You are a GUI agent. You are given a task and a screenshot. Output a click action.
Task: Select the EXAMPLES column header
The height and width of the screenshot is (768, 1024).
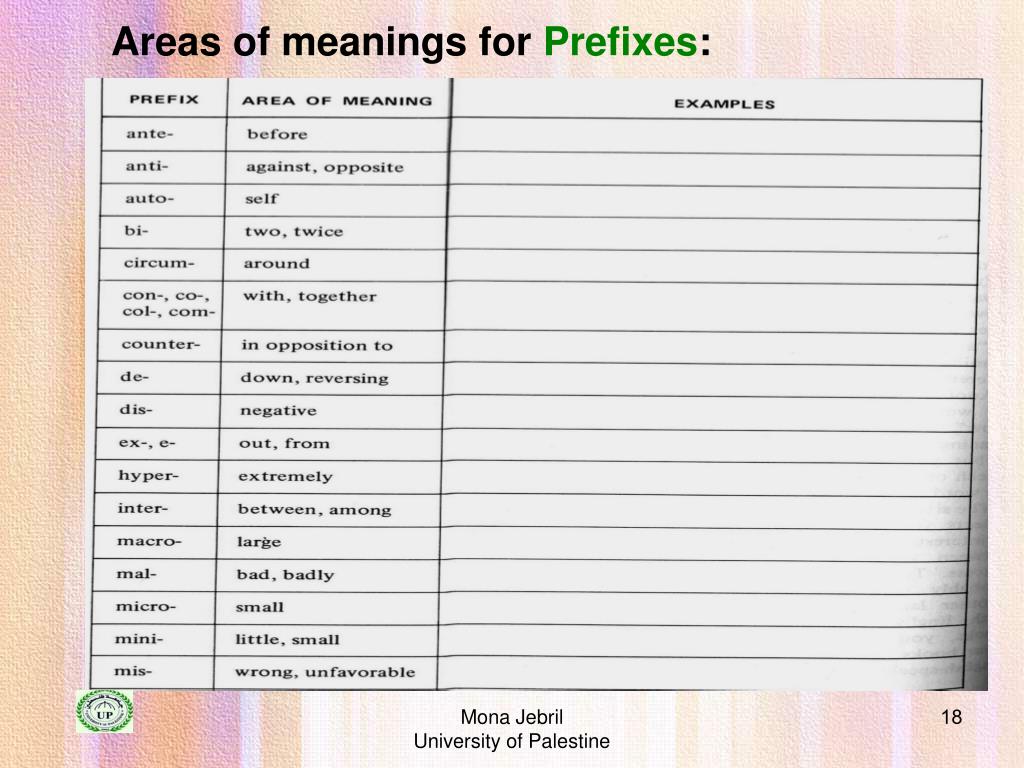pos(725,103)
